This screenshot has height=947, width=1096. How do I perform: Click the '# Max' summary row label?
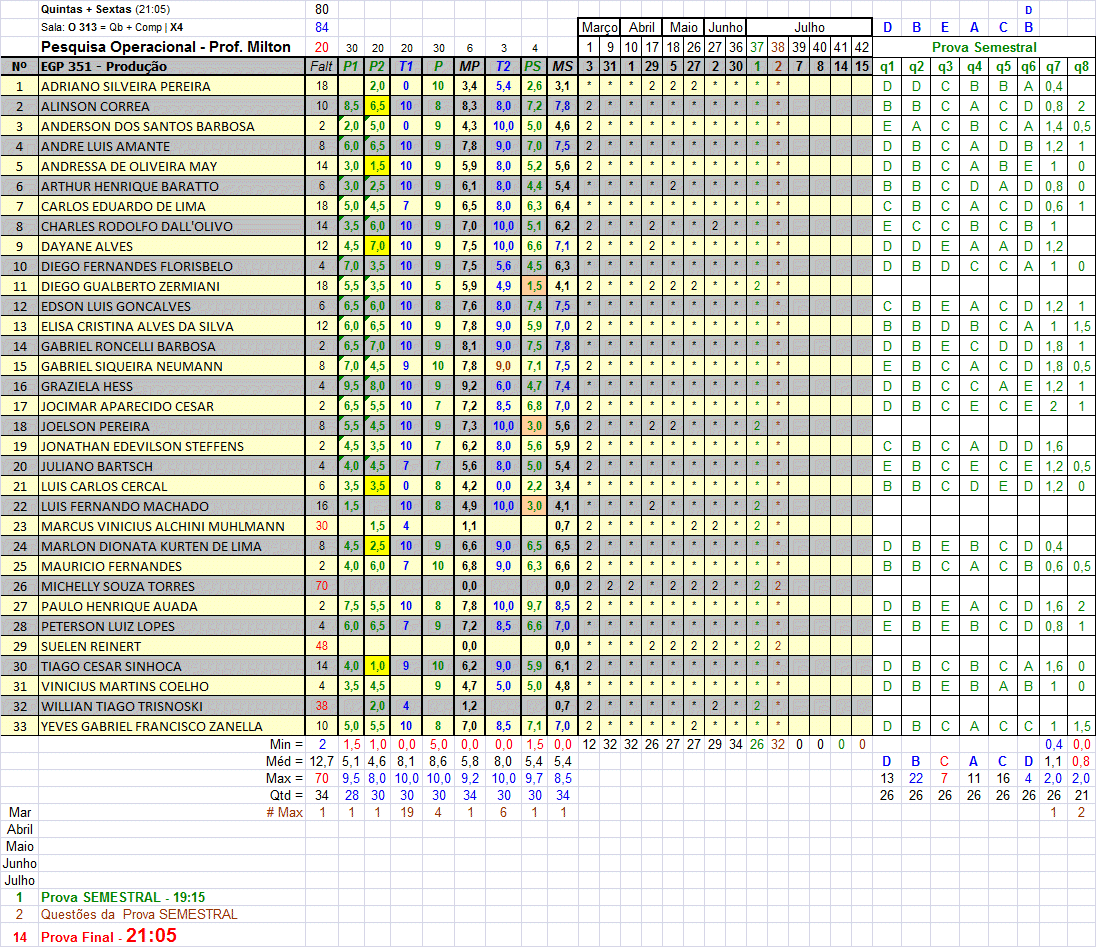[x=284, y=812]
